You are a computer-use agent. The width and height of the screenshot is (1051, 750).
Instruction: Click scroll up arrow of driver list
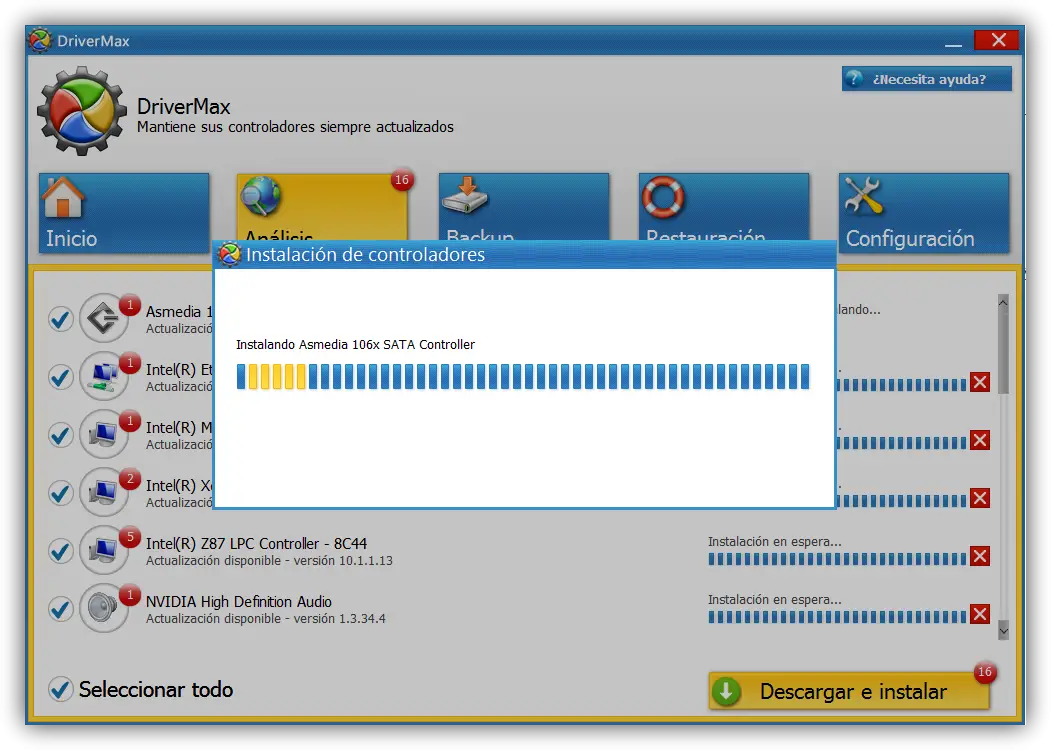pos(1003,302)
